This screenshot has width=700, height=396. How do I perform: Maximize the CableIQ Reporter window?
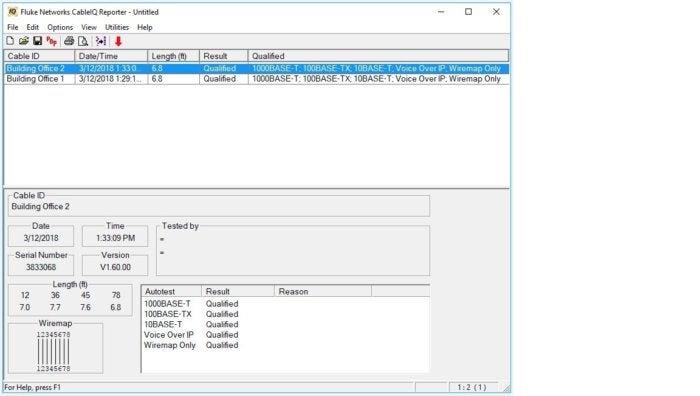[x=468, y=12]
